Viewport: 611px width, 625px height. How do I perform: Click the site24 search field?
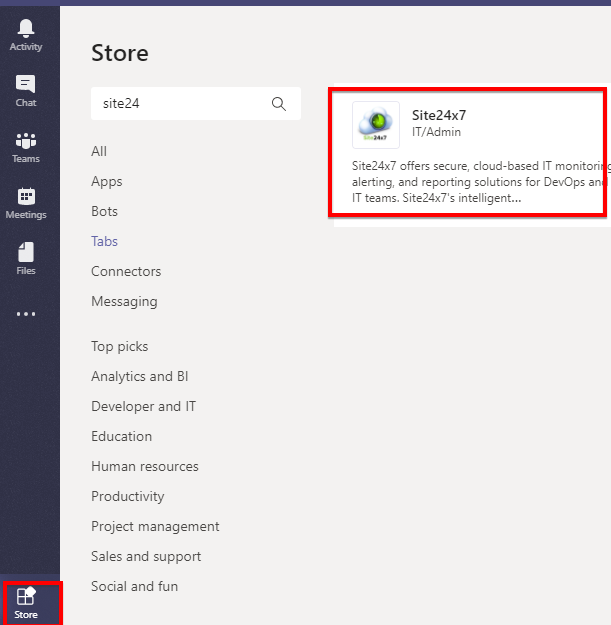pos(196,104)
